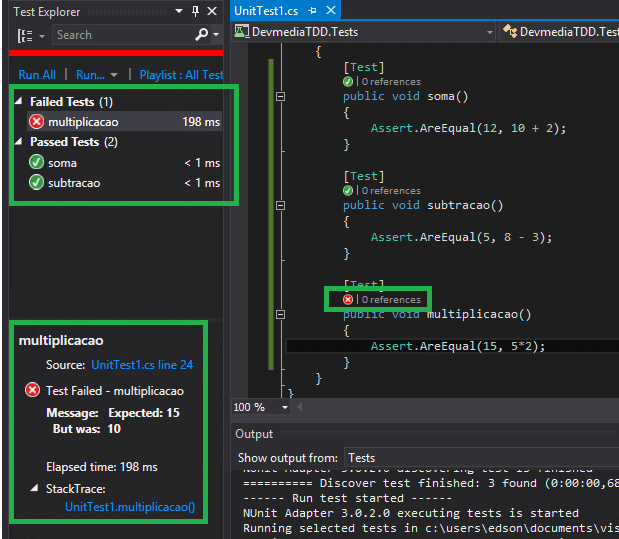Click the green passed icon beside subtracao
Screen dimensions: 619x539
coord(36,182)
